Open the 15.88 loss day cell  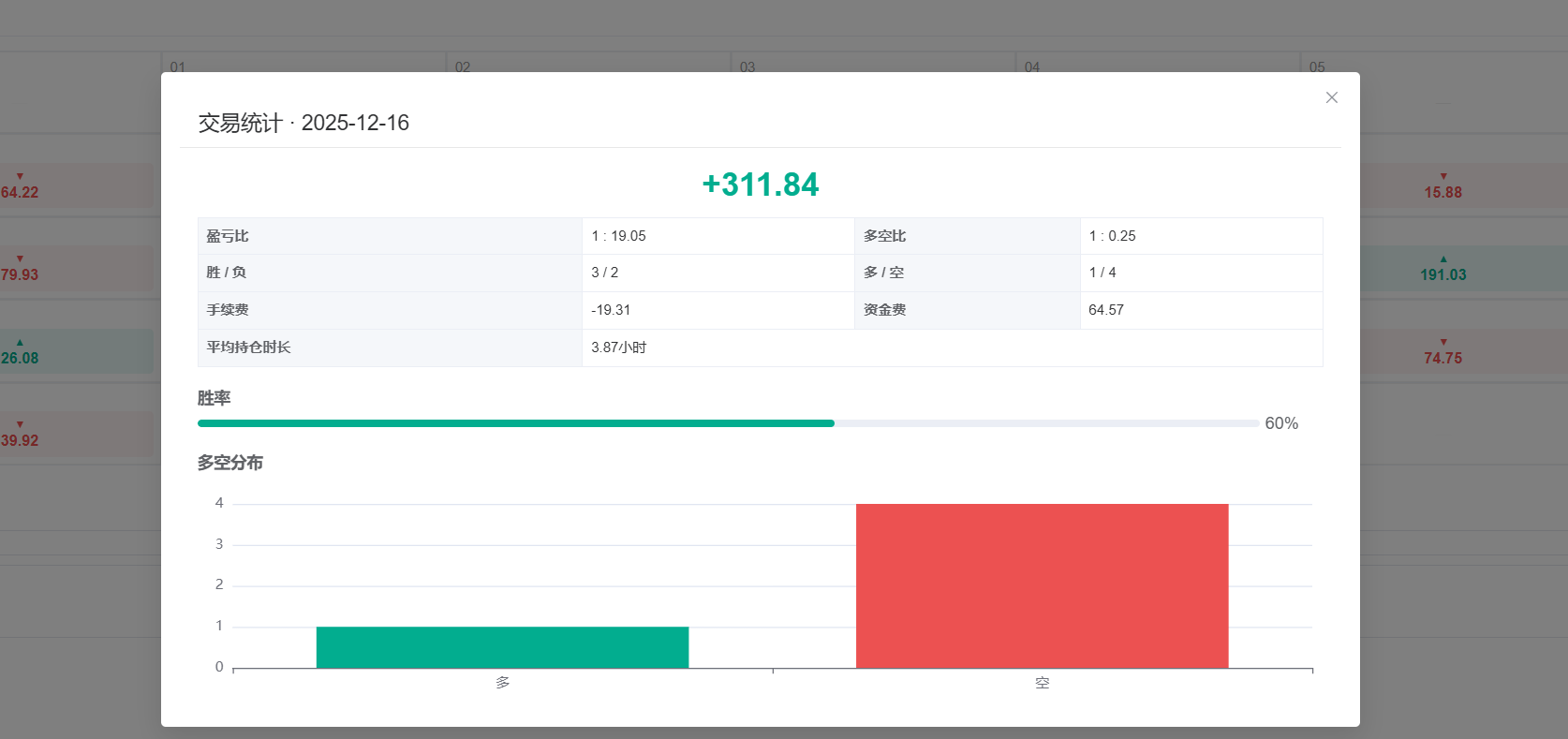click(x=1442, y=186)
